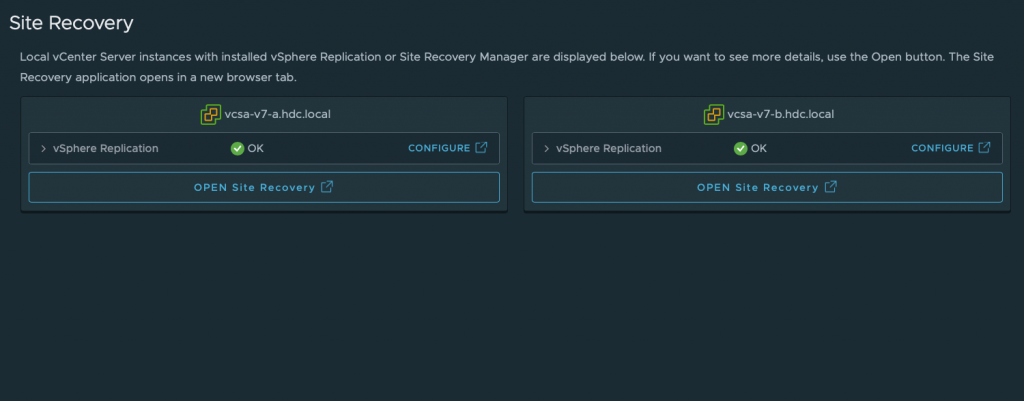Screen dimensions: 1024x401
Task: Click the OK status text for vcsa-v7-a
Action: point(256,148)
